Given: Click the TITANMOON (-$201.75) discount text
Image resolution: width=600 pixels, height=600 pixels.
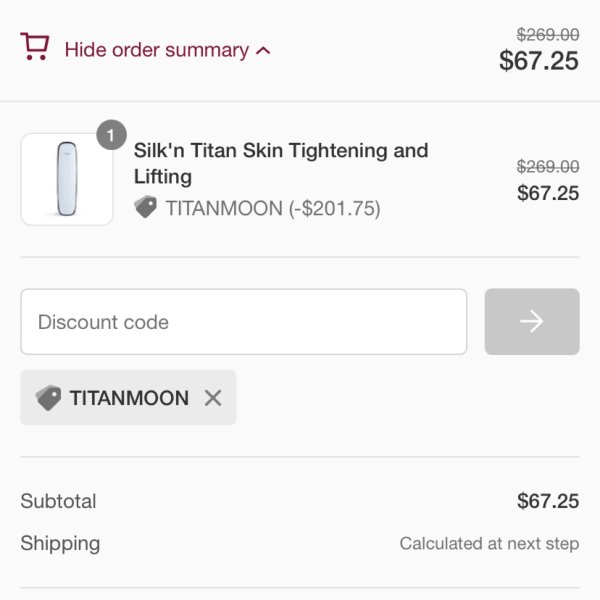Looking at the screenshot, I should [x=273, y=209].
